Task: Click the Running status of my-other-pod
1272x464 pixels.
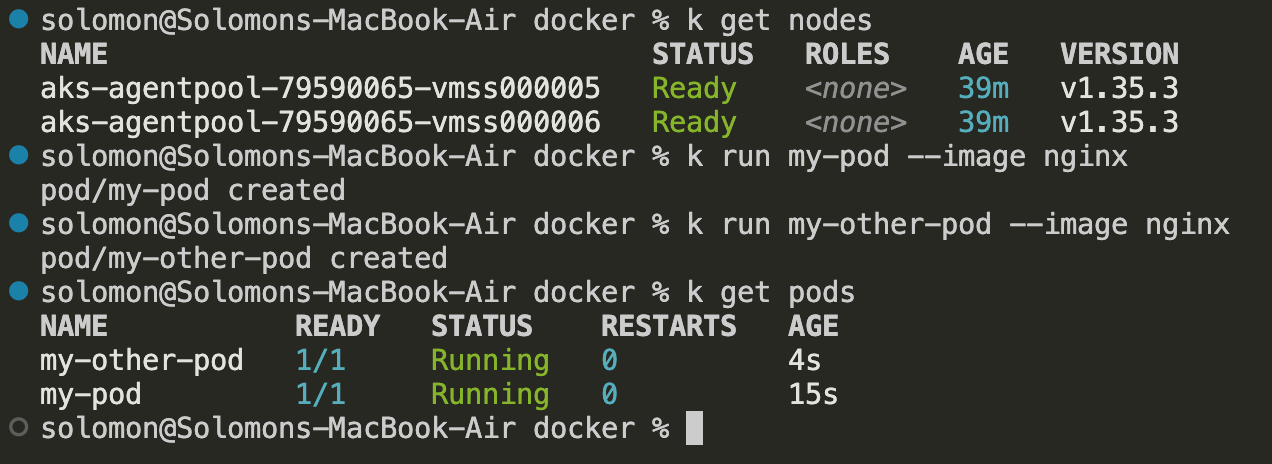Action: point(490,361)
